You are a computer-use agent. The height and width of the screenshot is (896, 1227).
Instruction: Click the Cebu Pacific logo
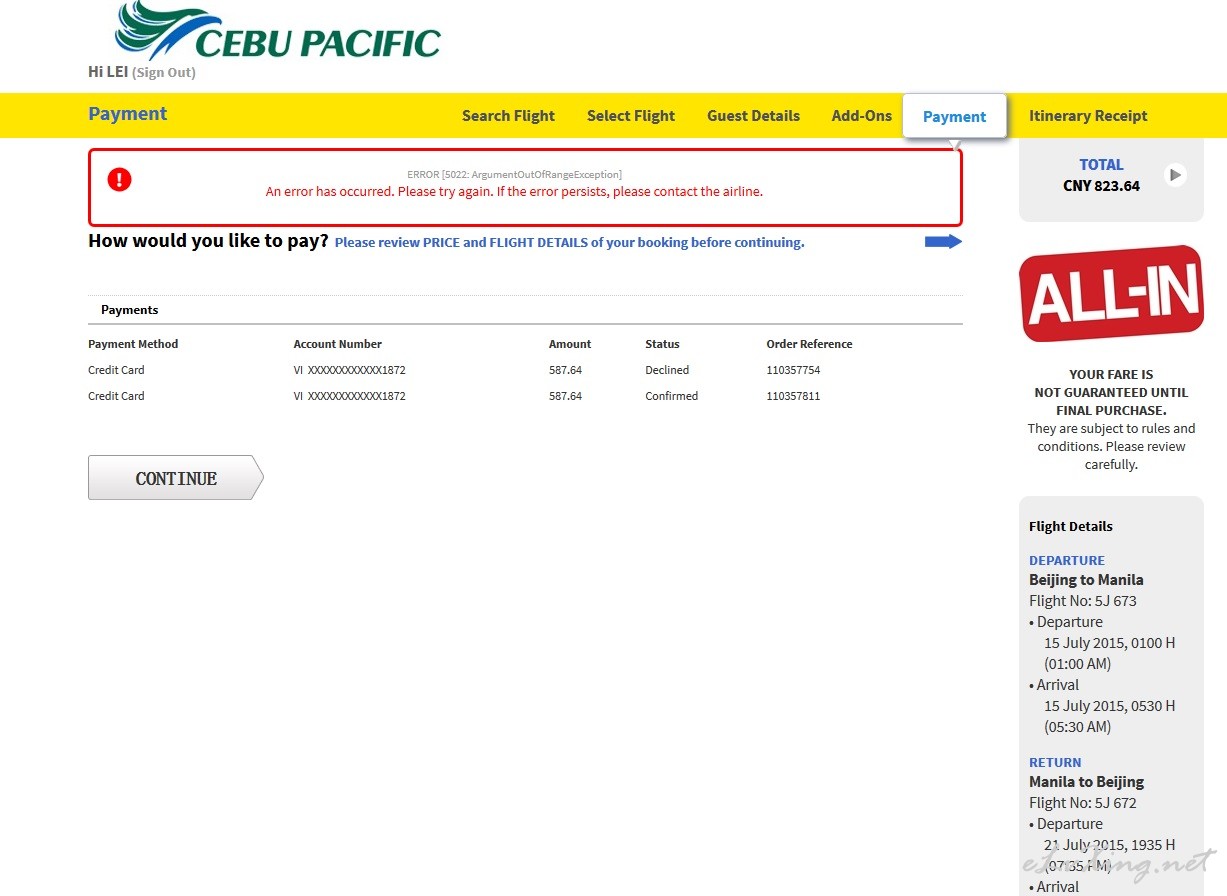click(x=278, y=31)
